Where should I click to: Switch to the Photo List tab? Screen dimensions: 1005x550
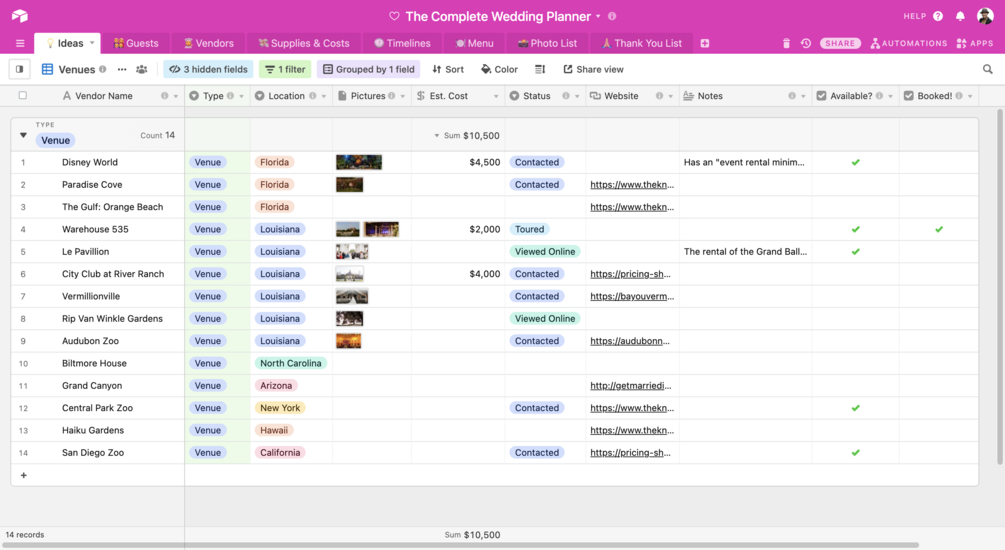pos(547,43)
